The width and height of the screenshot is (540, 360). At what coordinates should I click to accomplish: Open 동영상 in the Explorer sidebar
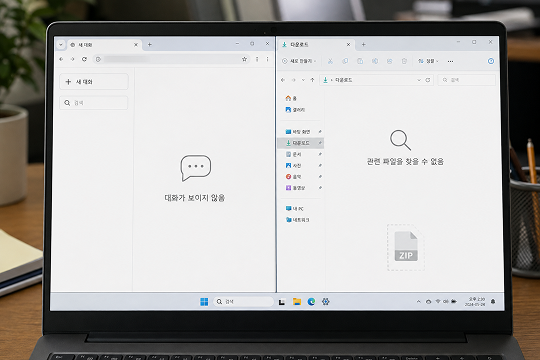point(295,188)
